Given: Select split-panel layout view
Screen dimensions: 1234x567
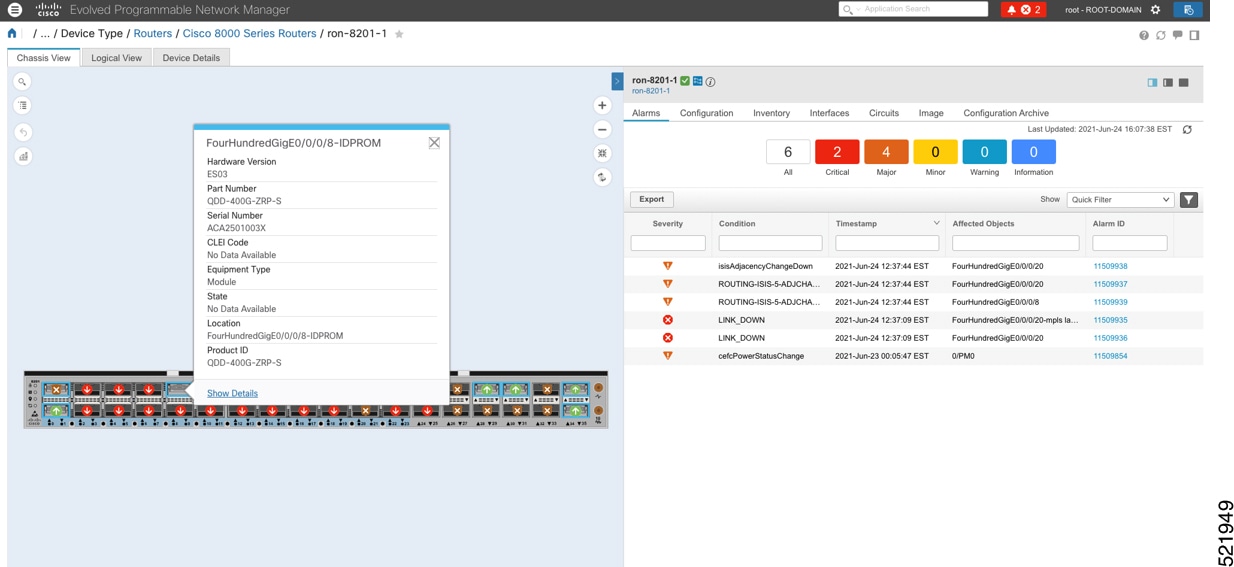Looking at the screenshot, I should coord(1152,83).
